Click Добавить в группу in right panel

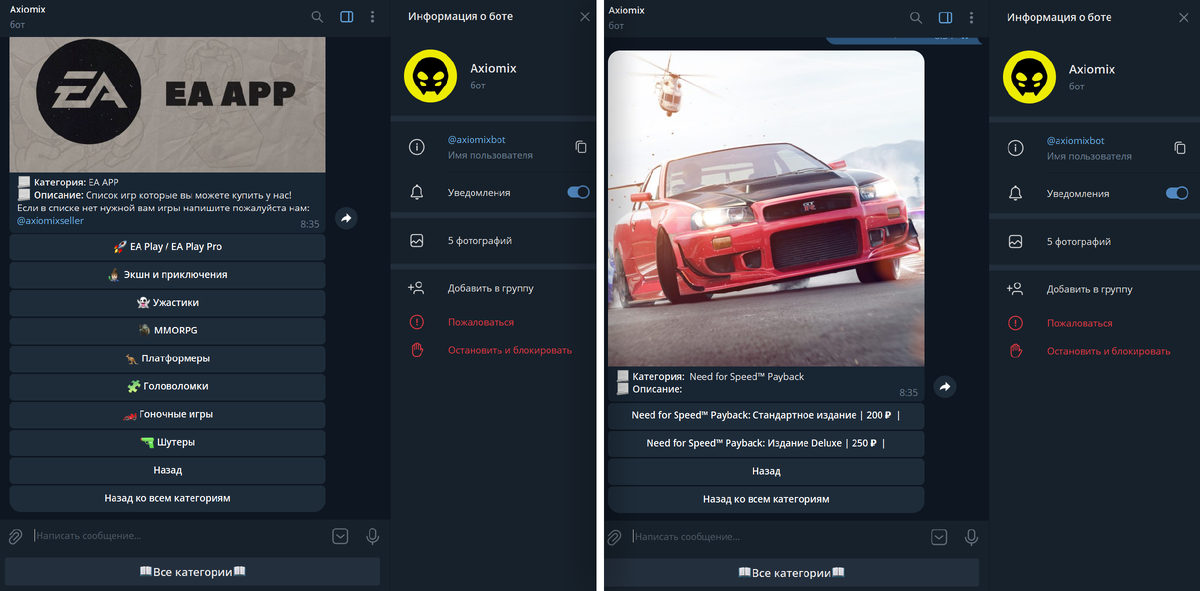pyautogui.click(x=1092, y=289)
